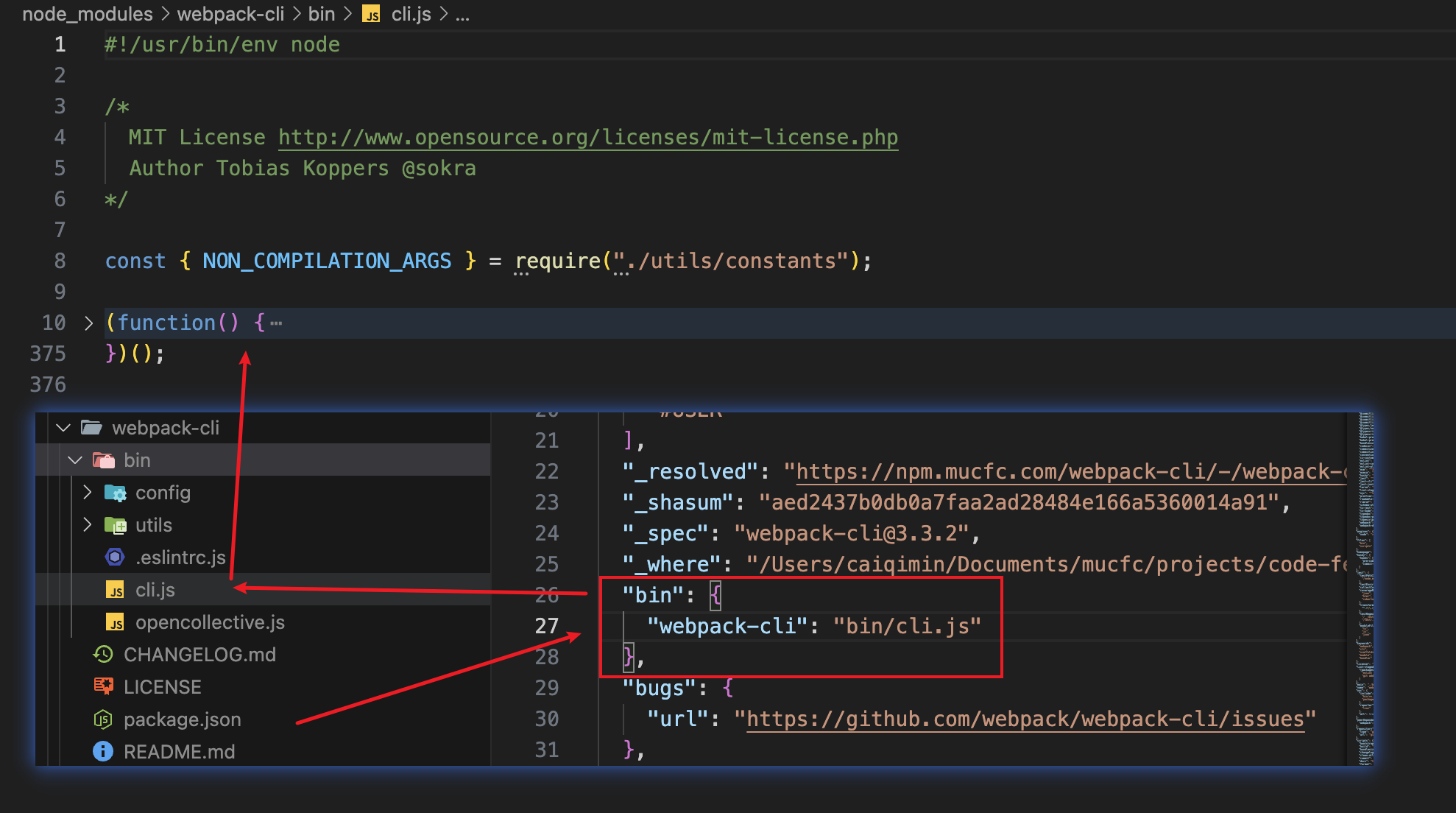This screenshot has height=813, width=1456.
Task: Click the "_shasum" key
Action: (678, 503)
